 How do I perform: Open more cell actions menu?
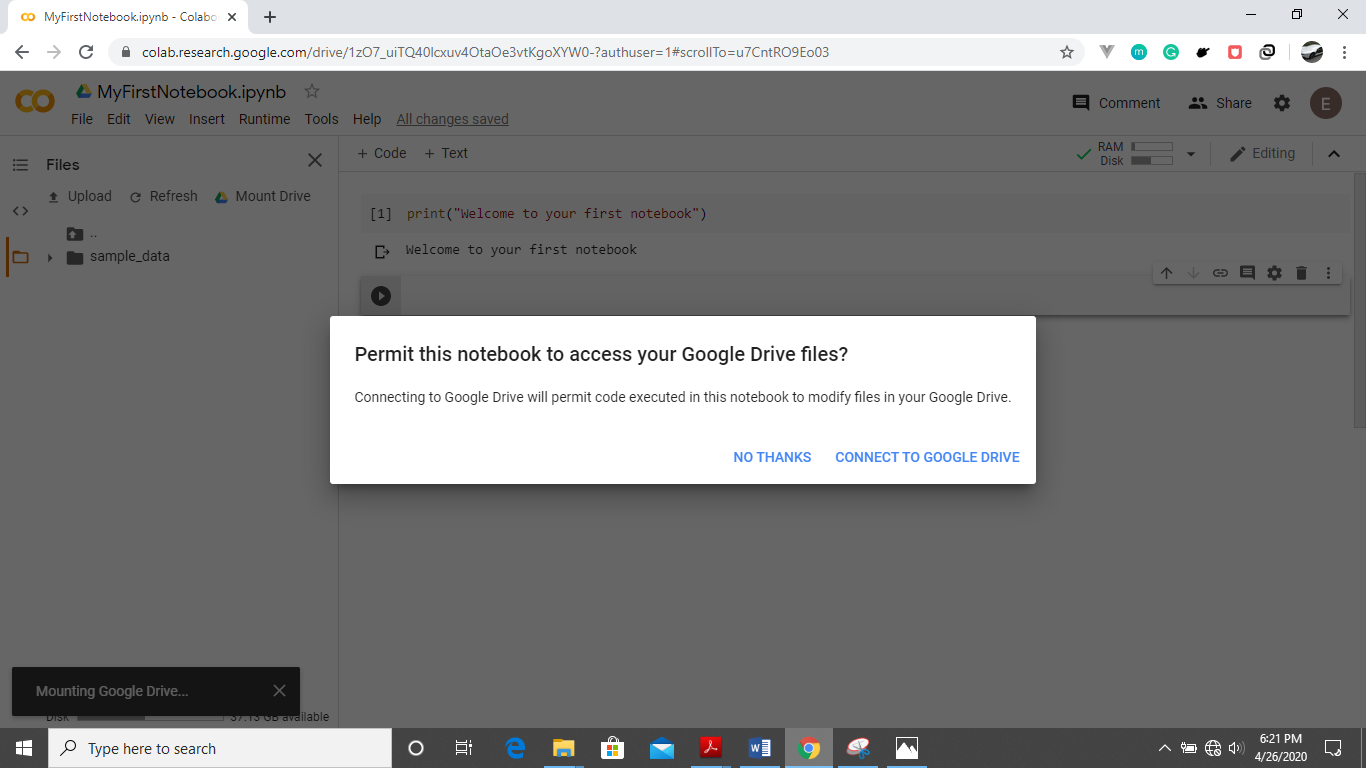1328,273
